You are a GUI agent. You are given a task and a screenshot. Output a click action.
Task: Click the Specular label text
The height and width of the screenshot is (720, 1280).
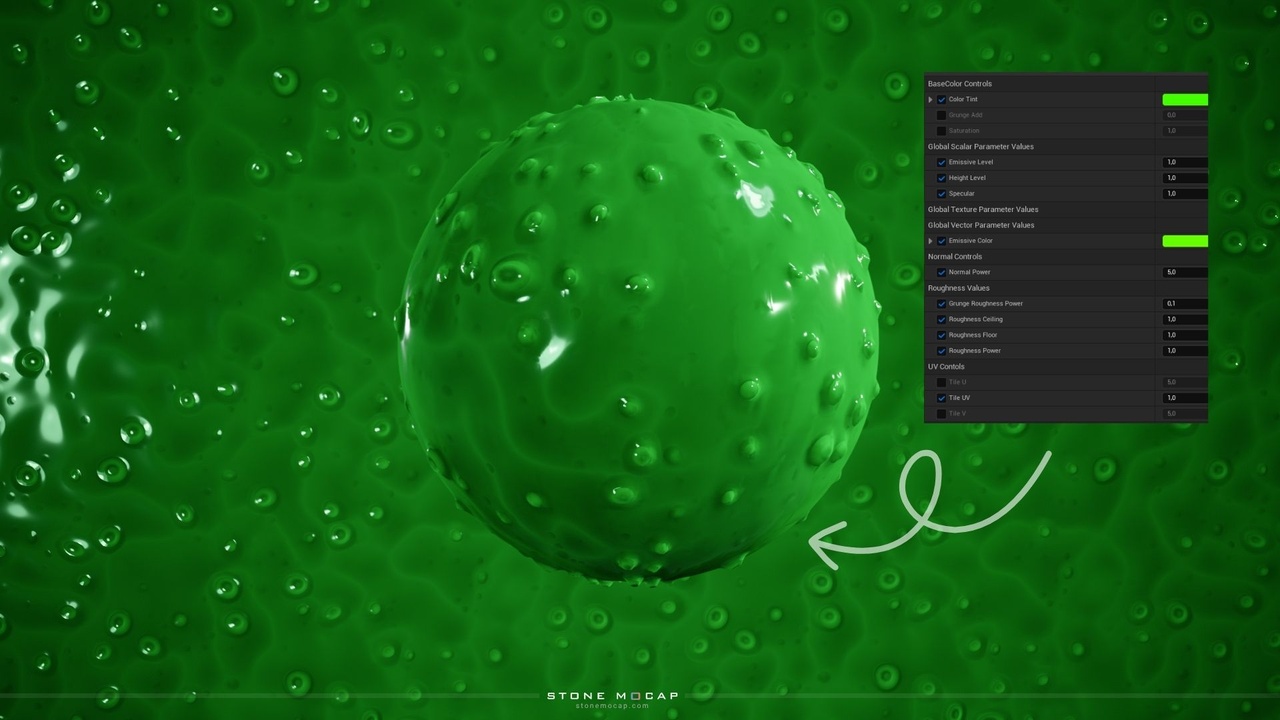pos(961,194)
